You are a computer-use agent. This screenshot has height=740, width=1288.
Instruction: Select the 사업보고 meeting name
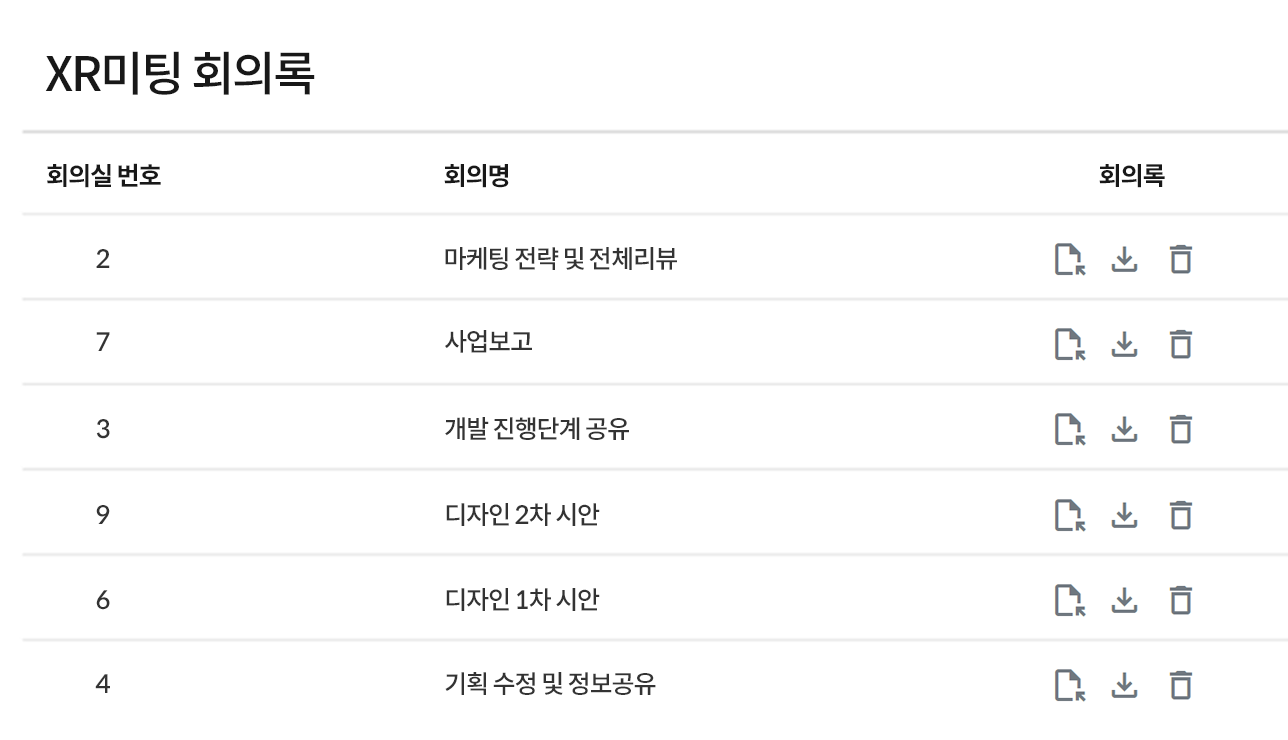pos(488,342)
